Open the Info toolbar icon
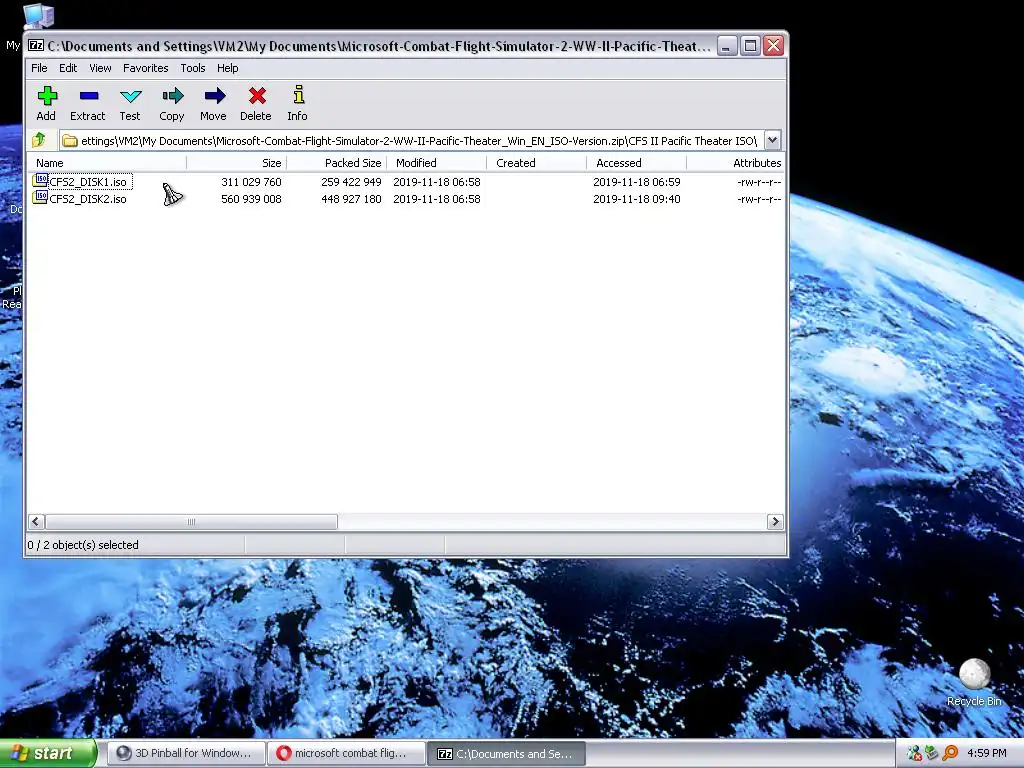The width and height of the screenshot is (1024, 768). coord(298,95)
